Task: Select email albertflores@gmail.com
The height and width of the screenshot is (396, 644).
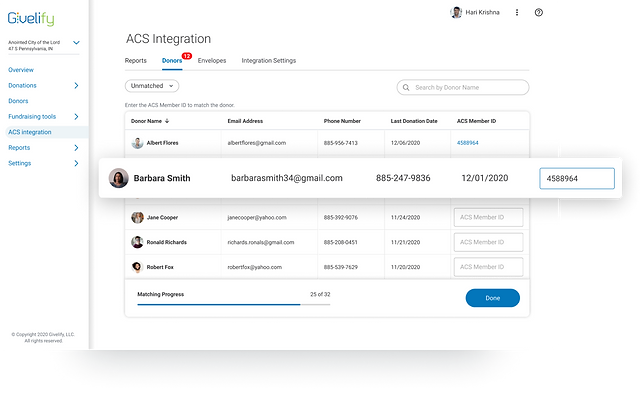Action: [257, 143]
